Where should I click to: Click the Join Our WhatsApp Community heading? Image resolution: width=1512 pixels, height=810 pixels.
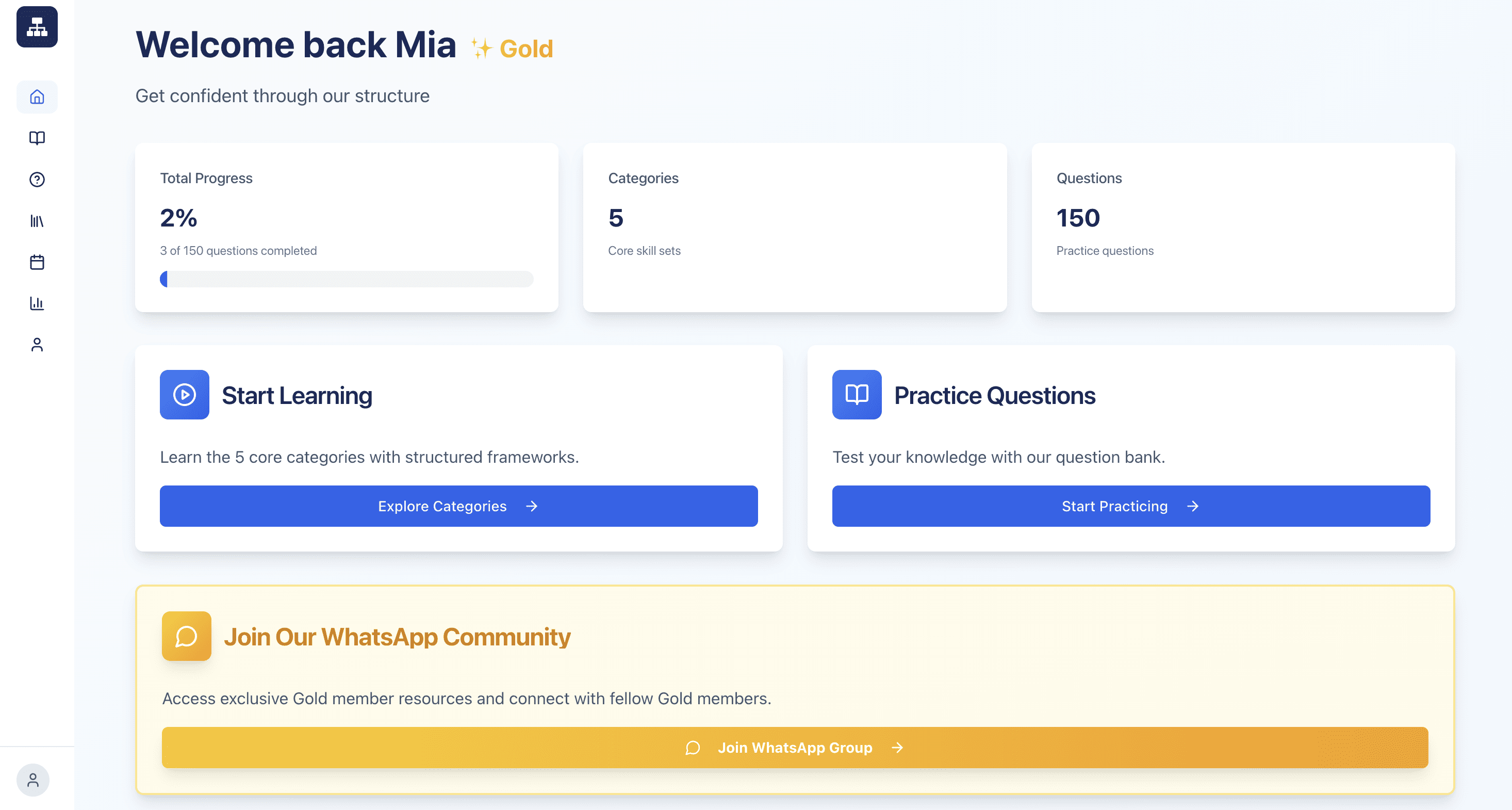397,637
